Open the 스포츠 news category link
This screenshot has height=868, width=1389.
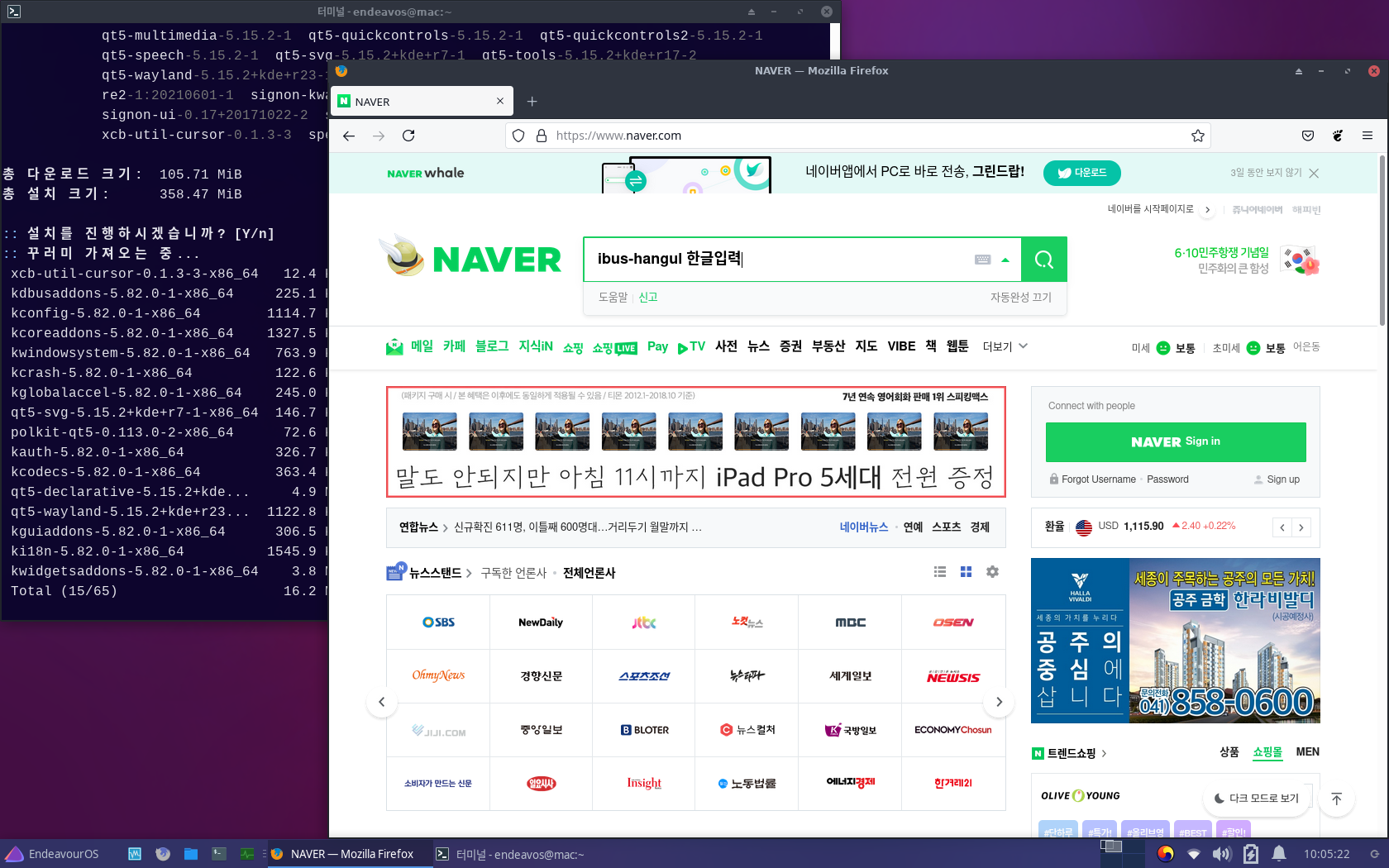(x=946, y=527)
